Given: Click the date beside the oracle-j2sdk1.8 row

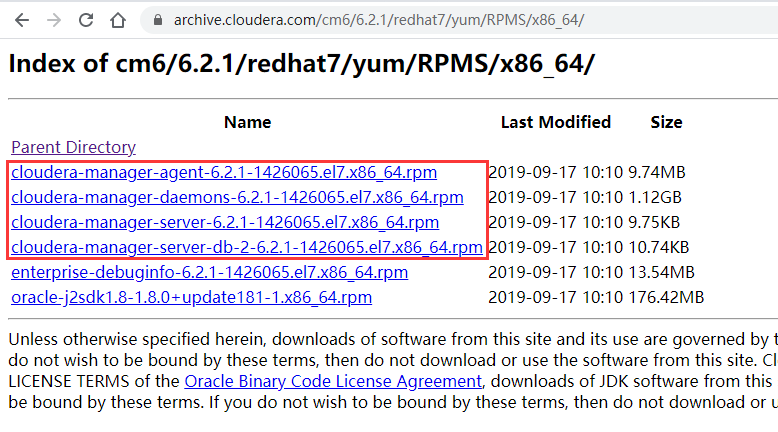Looking at the screenshot, I should click(555, 297).
